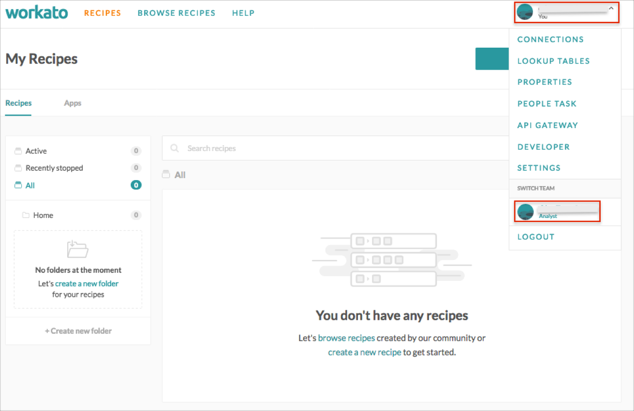Screen dimensions: 634x411
Task: Click the Recently stopped folder icon
Action: point(18,168)
